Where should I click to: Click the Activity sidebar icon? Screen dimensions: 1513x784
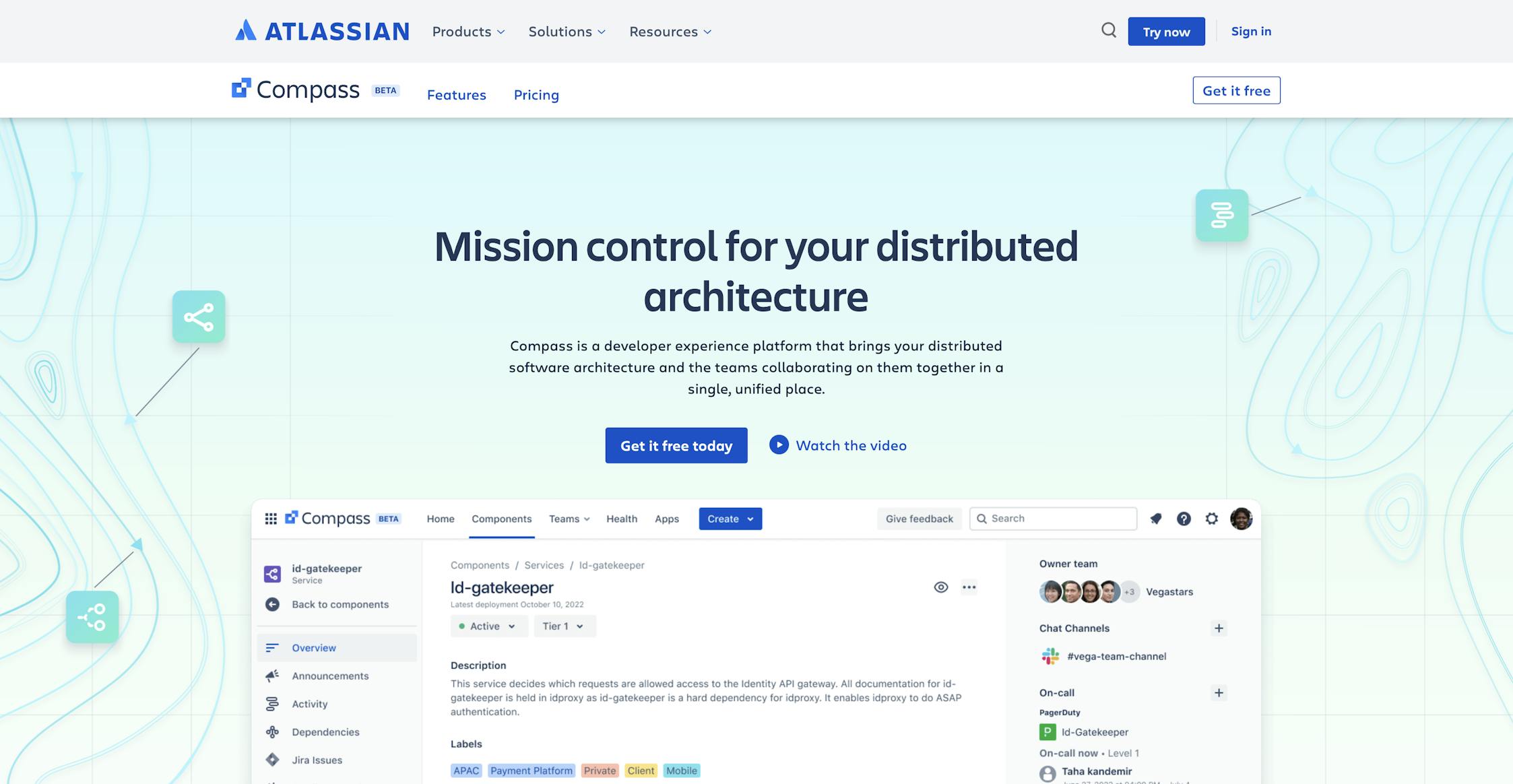(x=272, y=704)
